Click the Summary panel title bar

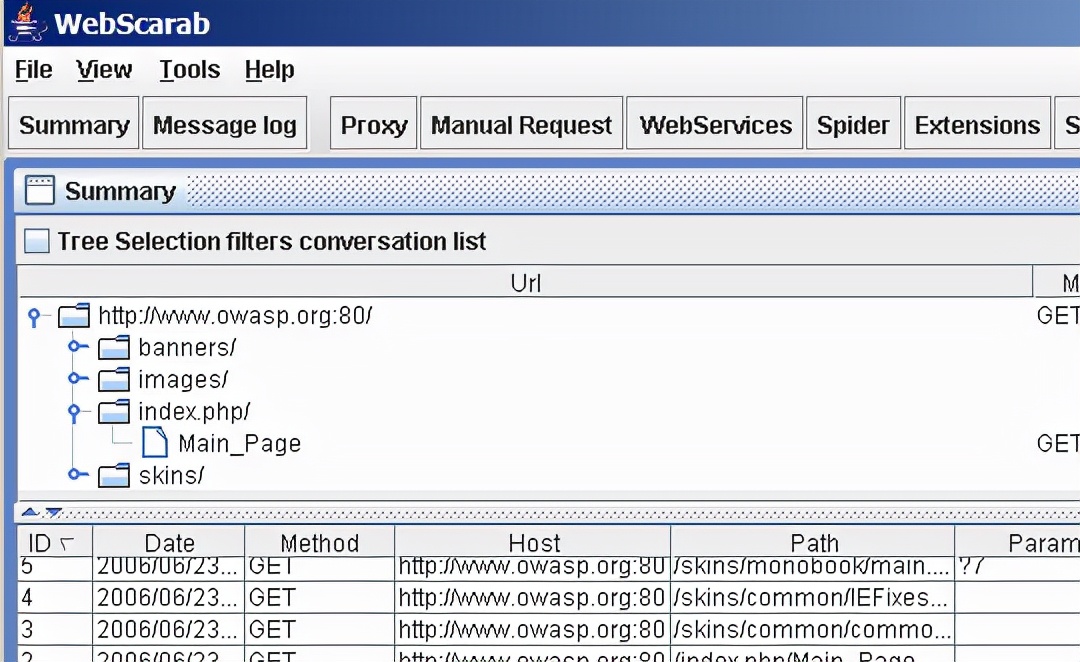tap(548, 191)
